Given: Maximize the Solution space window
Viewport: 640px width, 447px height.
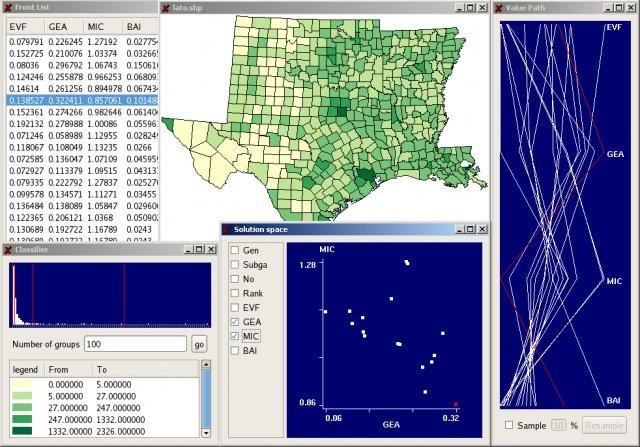Looking at the screenshot, I should [470, 229].
